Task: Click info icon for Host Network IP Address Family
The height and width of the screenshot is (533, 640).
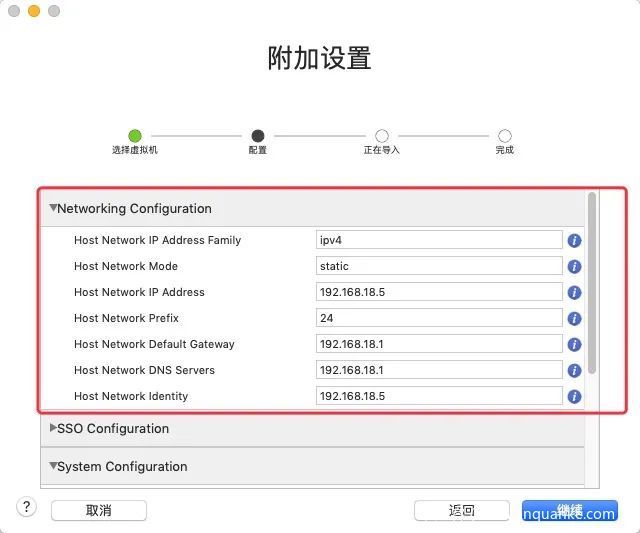Action: 574,240
